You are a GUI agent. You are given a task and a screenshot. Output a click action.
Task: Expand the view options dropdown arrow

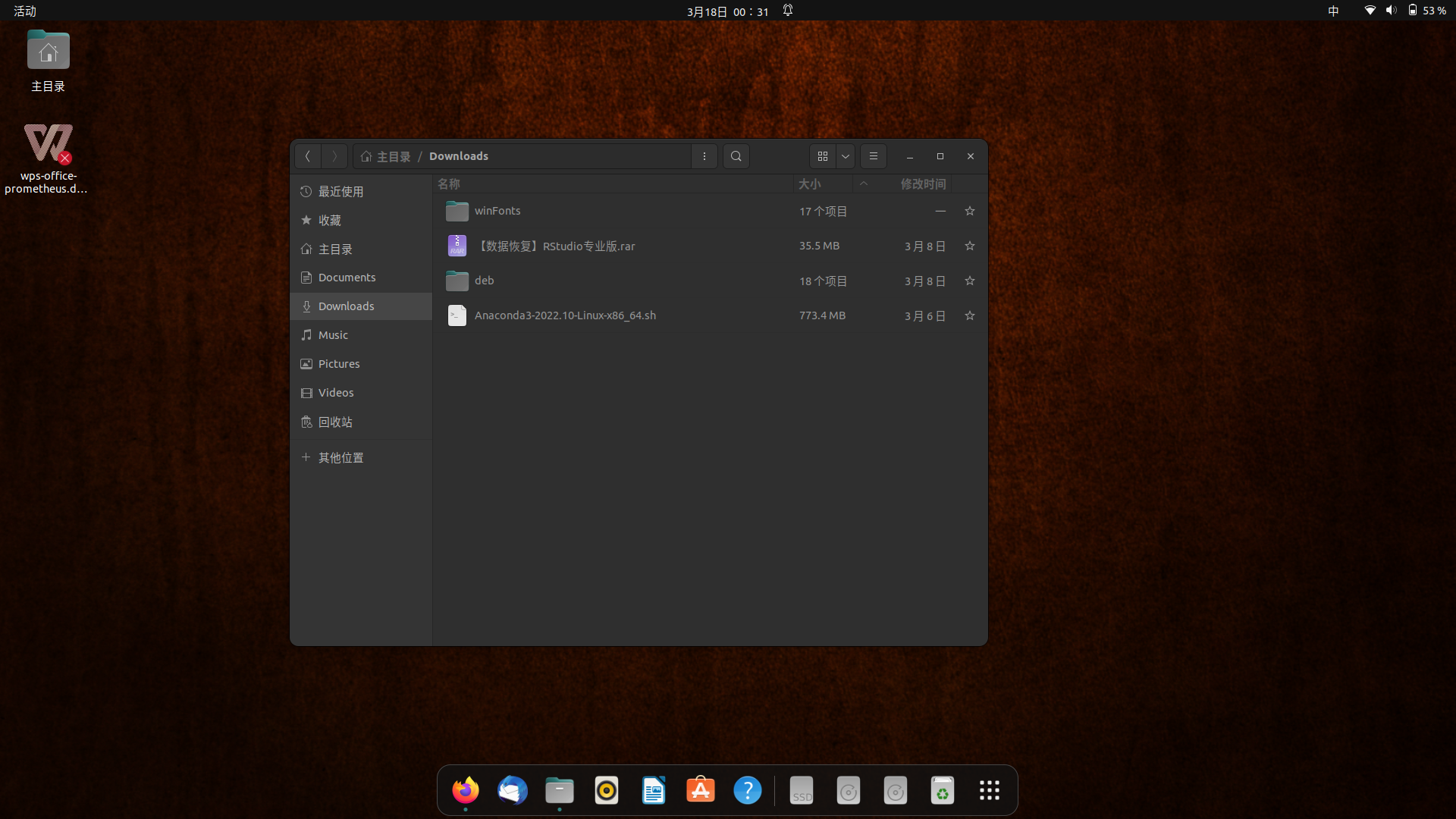[x=846, y=156]
